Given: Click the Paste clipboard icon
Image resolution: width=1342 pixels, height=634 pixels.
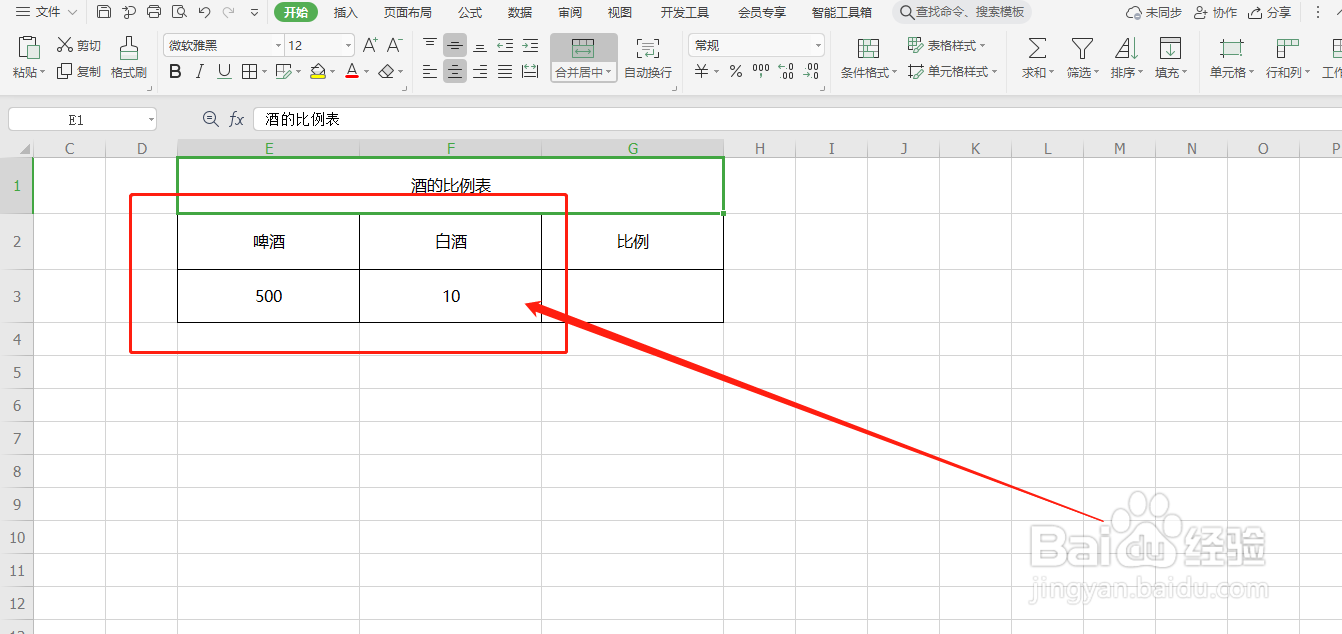Looking at the screenshot, I should [x=29, y=46].
